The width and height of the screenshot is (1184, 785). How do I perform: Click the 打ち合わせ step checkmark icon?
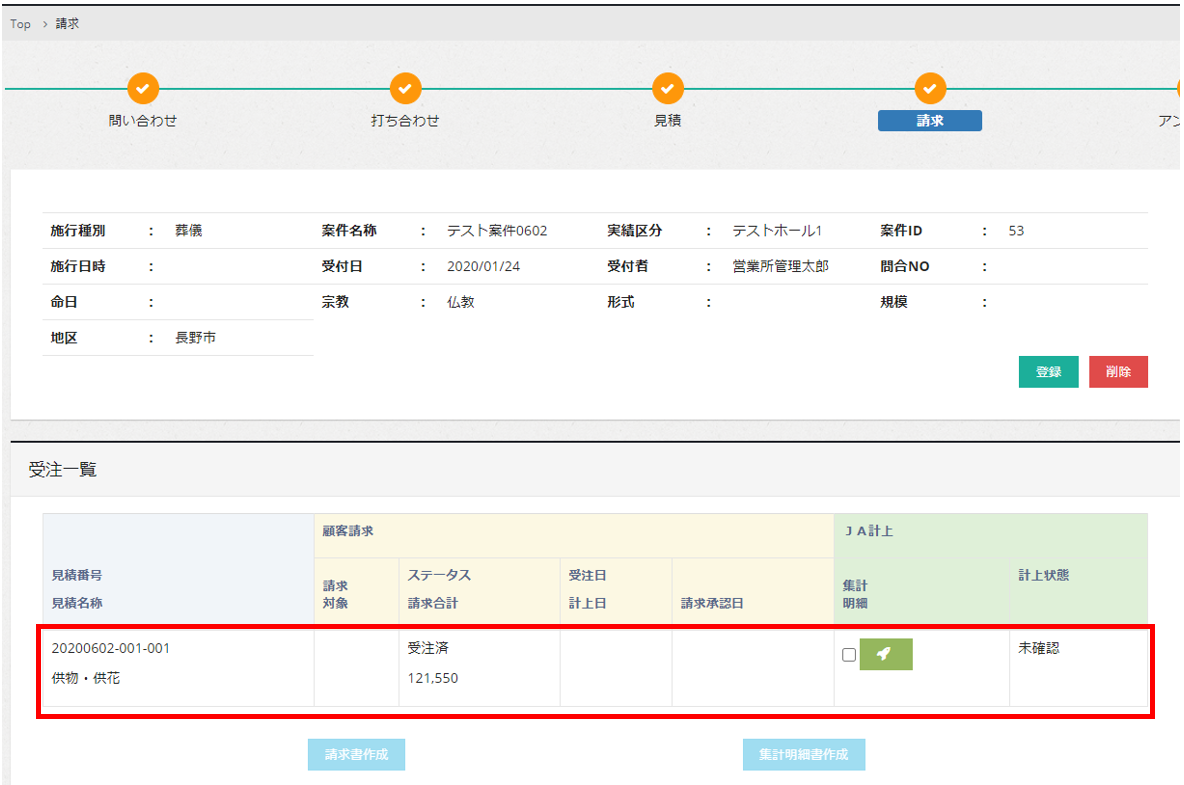tap(405, 89)
